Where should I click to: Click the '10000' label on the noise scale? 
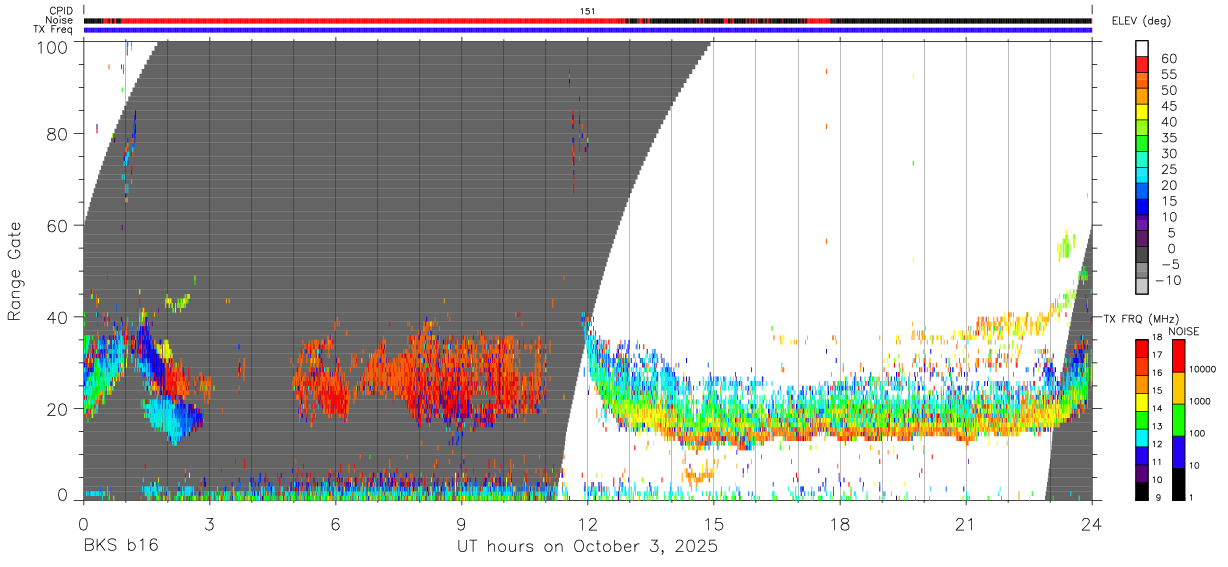pos(1203,371)
